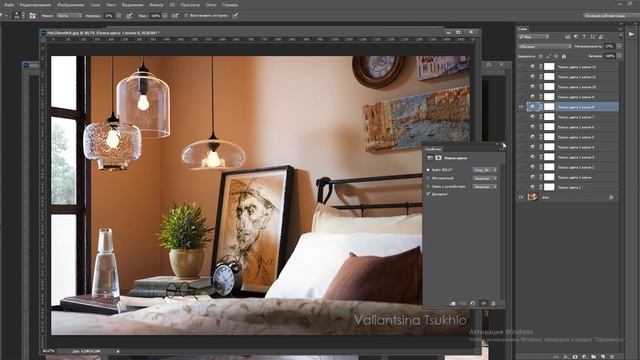Check the Восстановить историю checkbox

186,16
